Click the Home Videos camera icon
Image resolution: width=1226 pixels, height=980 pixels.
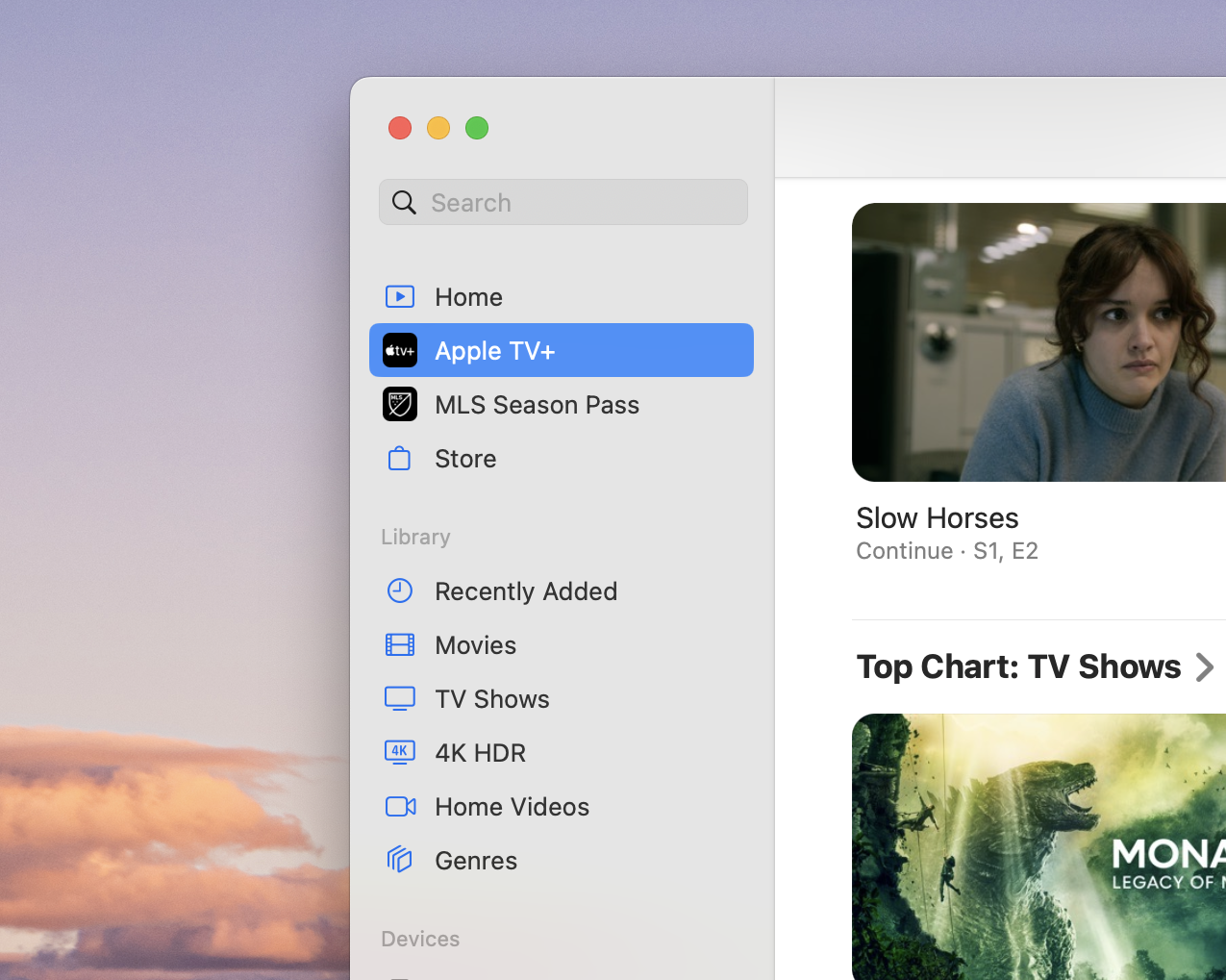pyautogui.click(x=400, y=806)
